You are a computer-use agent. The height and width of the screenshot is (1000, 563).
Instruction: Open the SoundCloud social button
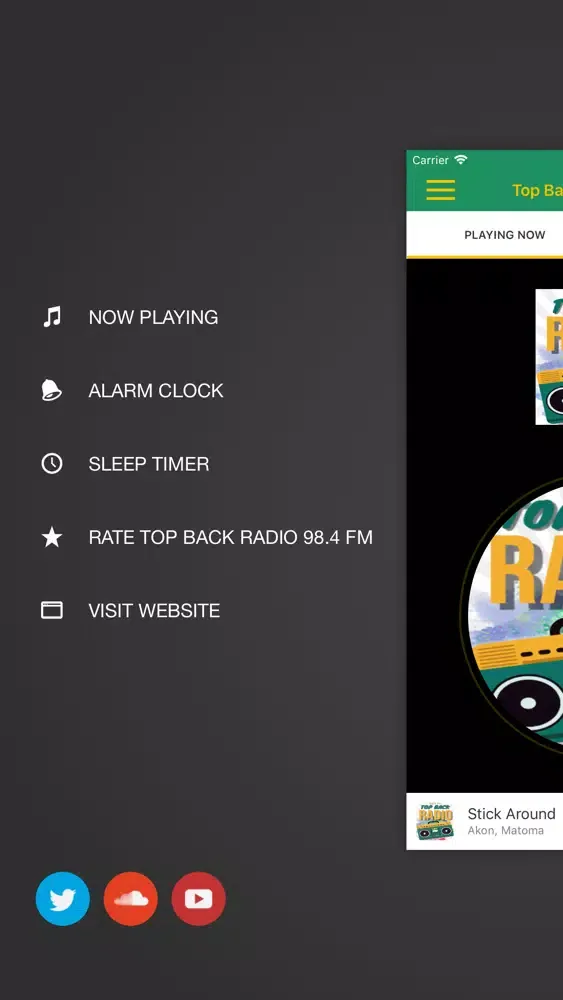[131, 899]
